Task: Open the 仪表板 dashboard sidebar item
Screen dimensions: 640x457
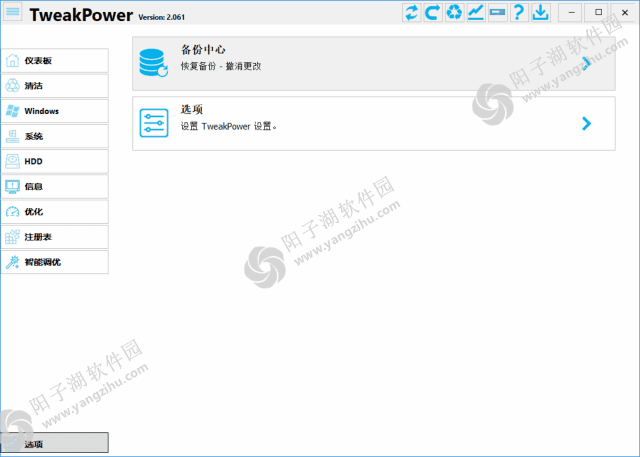Action: click(55, 60)
